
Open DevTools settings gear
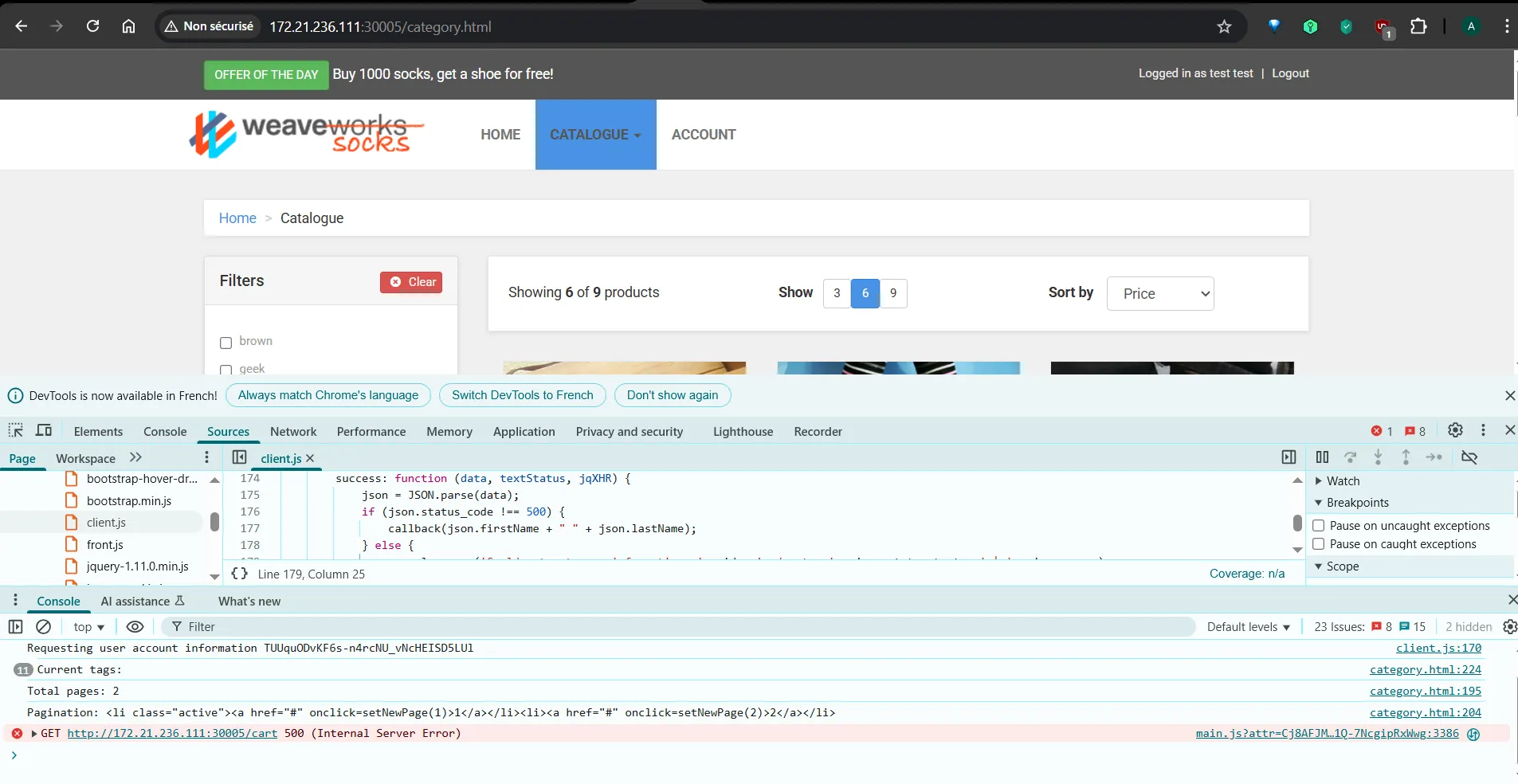pyautogui.click(x=1455, y=430)
